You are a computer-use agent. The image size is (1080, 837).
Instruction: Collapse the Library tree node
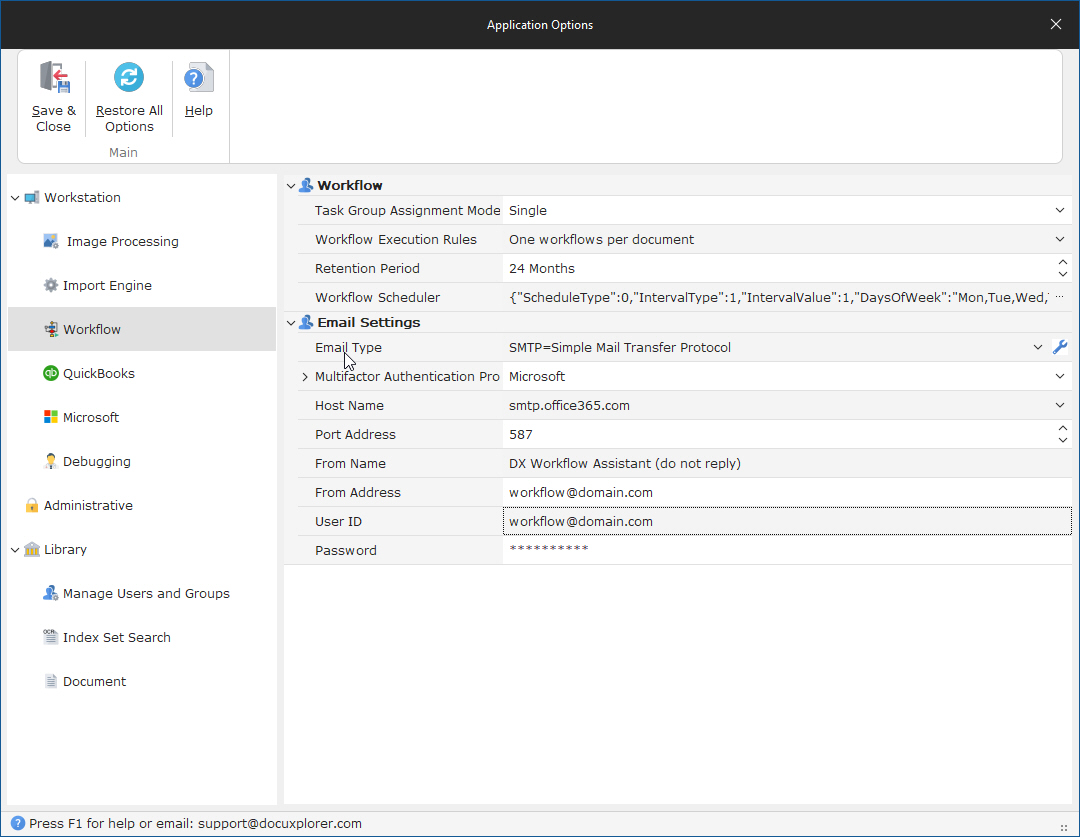pos(15,550)
